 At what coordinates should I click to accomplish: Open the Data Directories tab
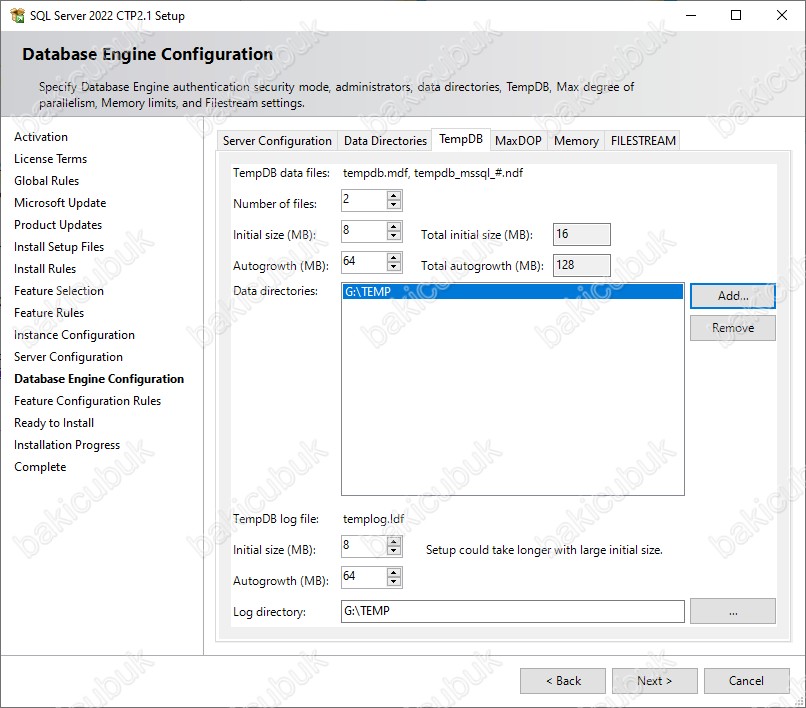pyautogui.click(x=385, y=141)
